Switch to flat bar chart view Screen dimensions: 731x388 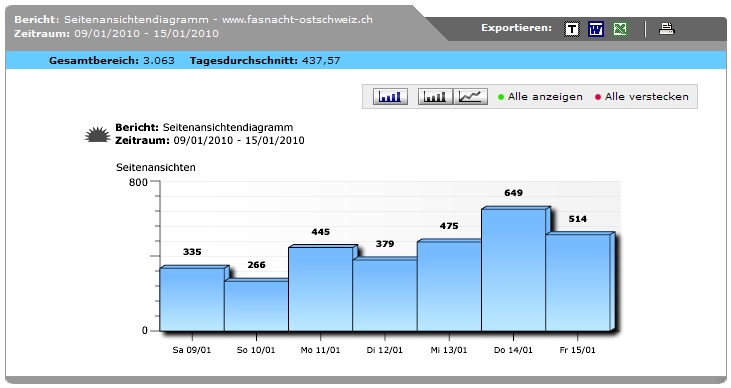tap(435, 97)
